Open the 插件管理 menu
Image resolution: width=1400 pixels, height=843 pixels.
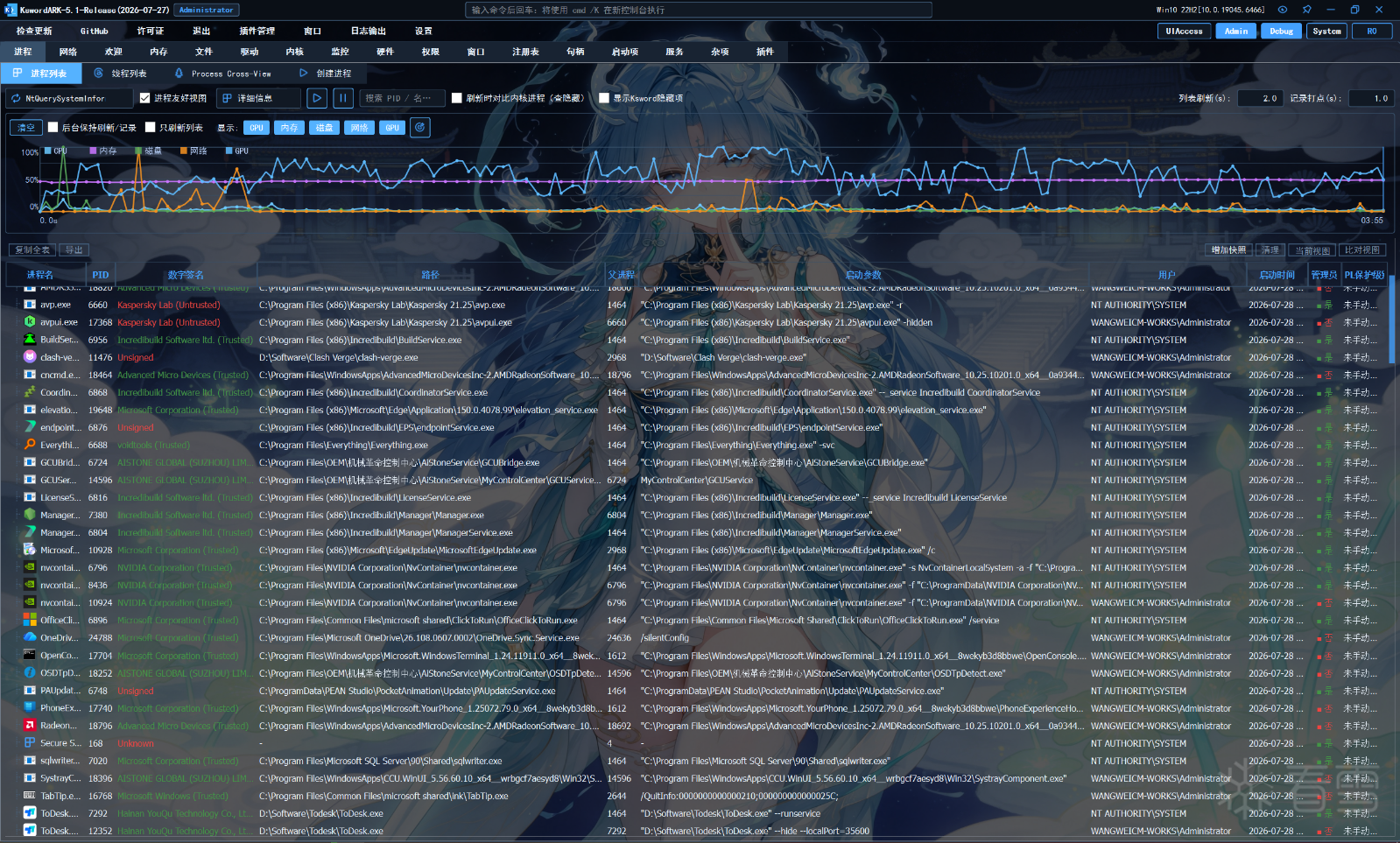257,31
